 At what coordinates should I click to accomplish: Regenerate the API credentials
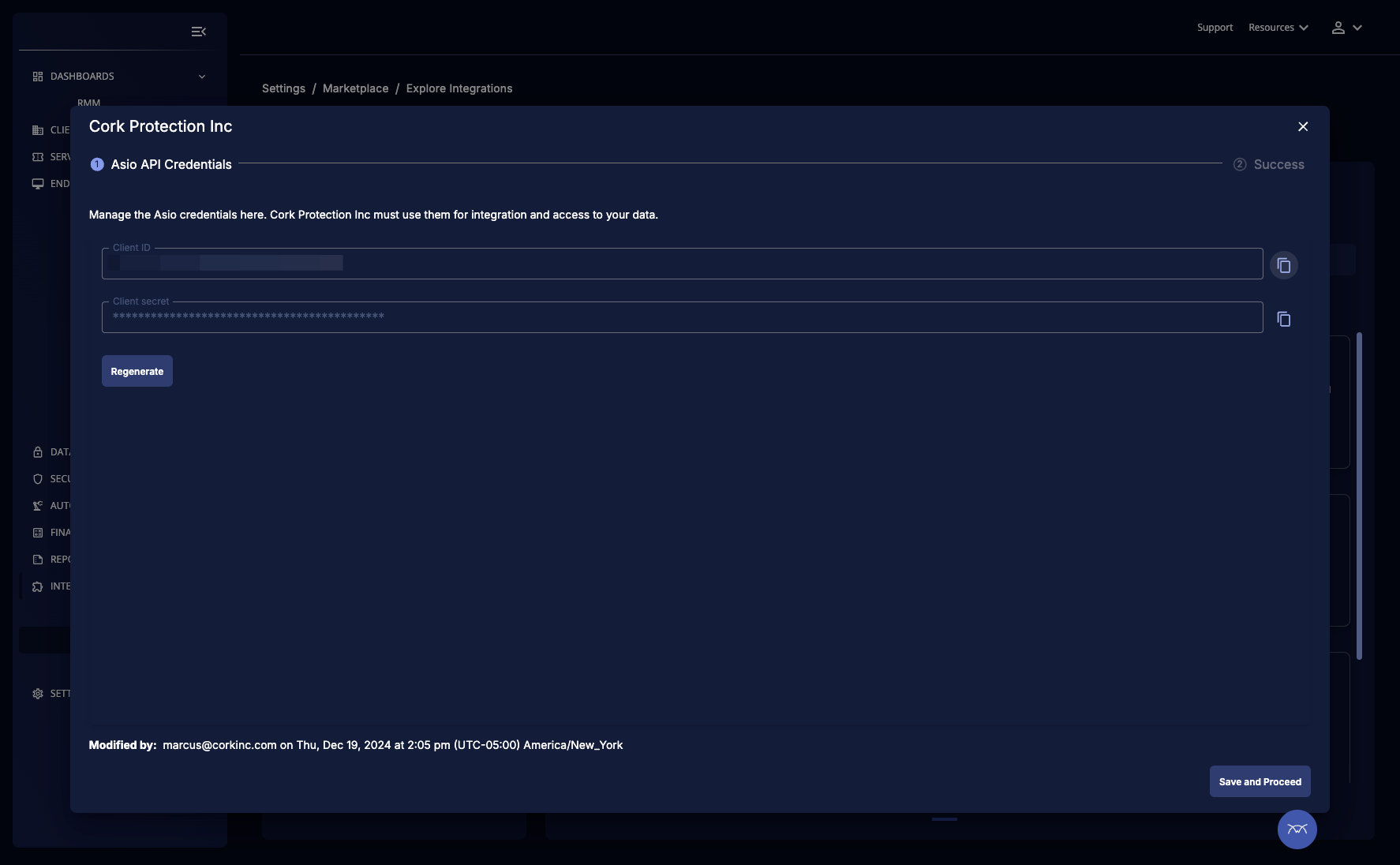(137, 371)
